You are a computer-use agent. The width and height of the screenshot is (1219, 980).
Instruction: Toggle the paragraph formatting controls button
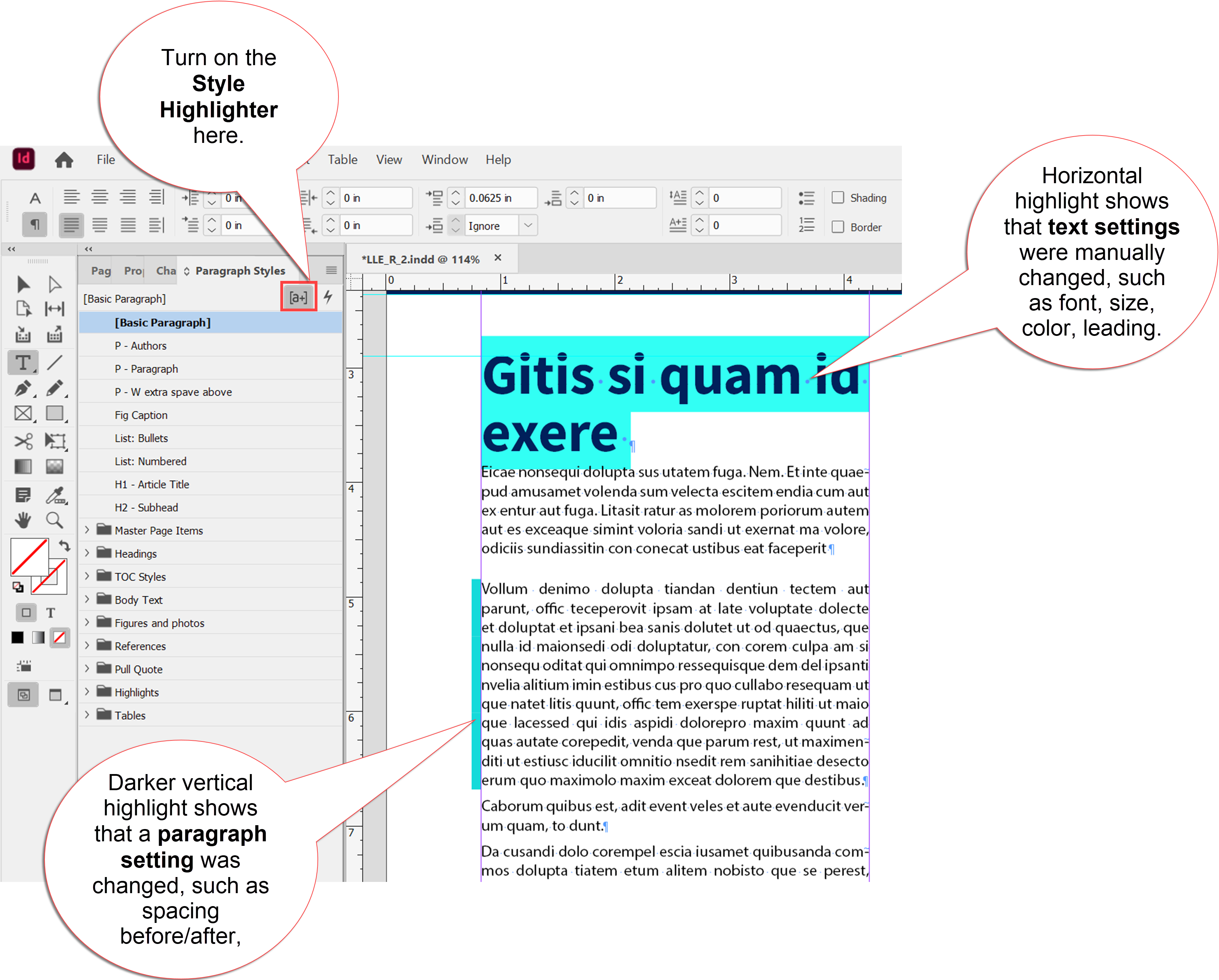point(34,225)
